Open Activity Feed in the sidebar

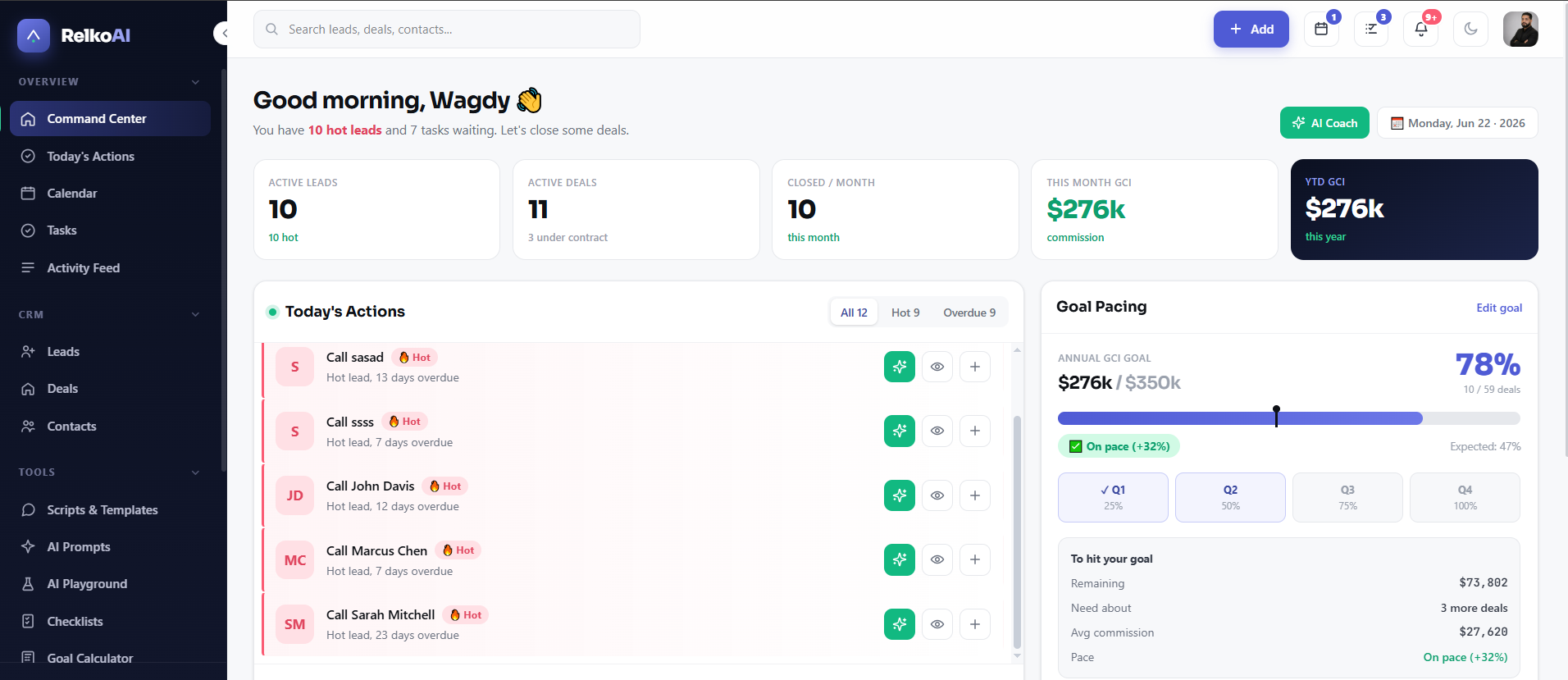click(x=110, y=268)
